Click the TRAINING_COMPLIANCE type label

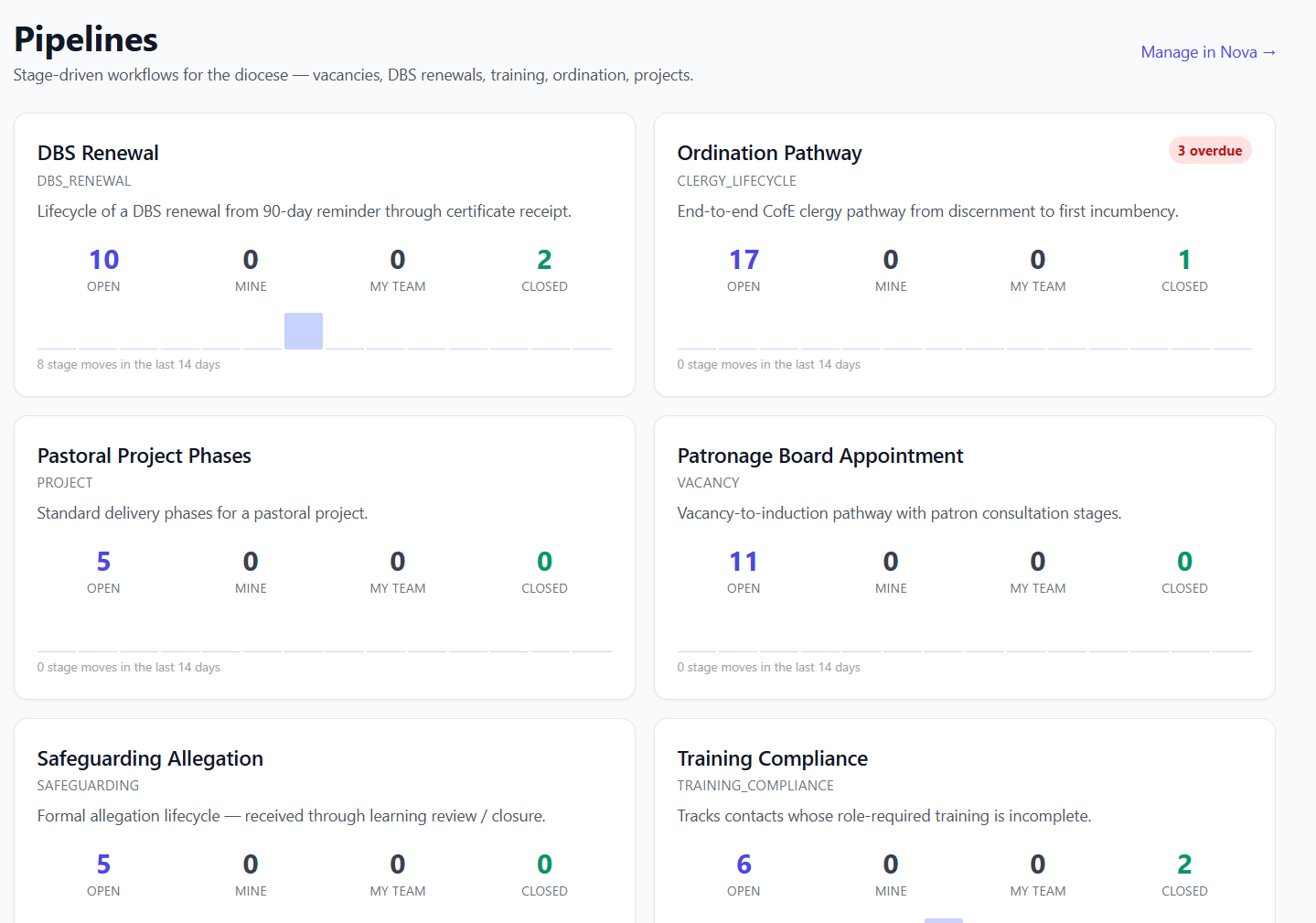tap(755, 786)
